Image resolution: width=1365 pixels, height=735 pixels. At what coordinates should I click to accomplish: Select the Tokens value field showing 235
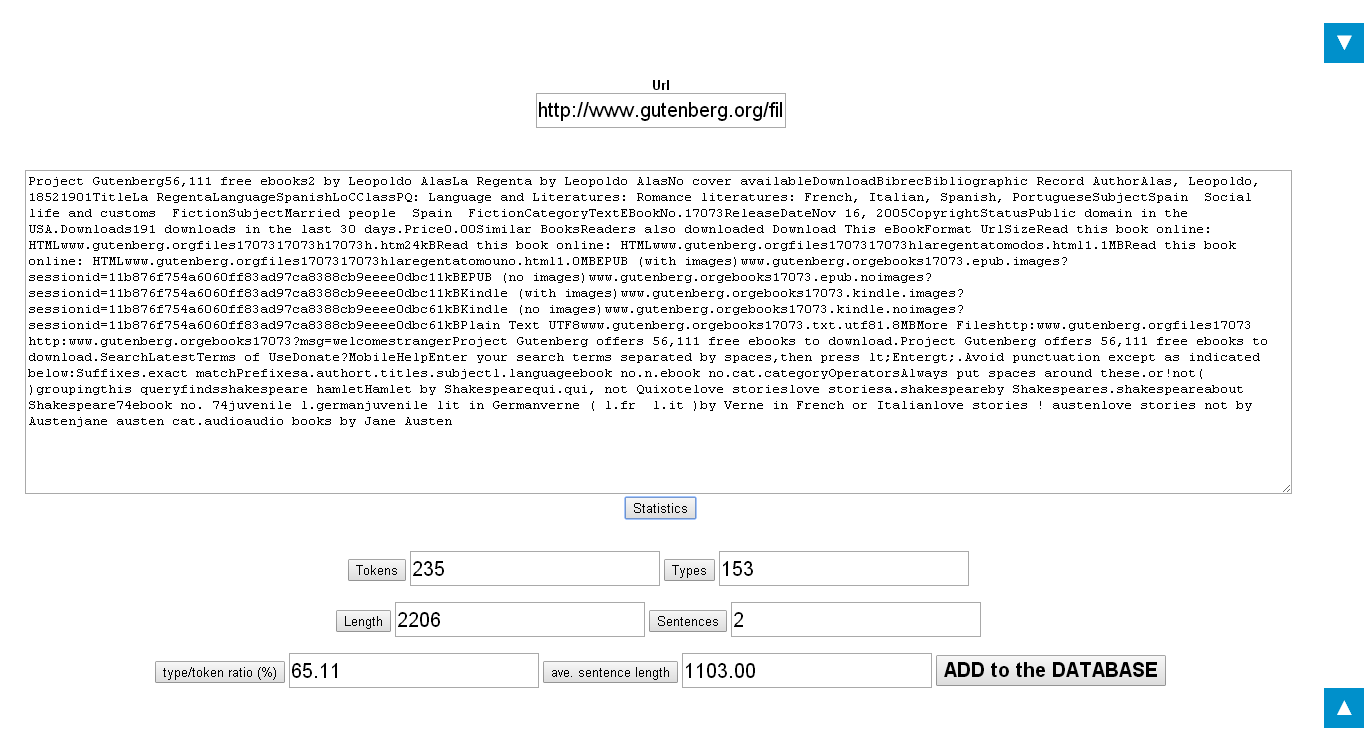(534, 569)
